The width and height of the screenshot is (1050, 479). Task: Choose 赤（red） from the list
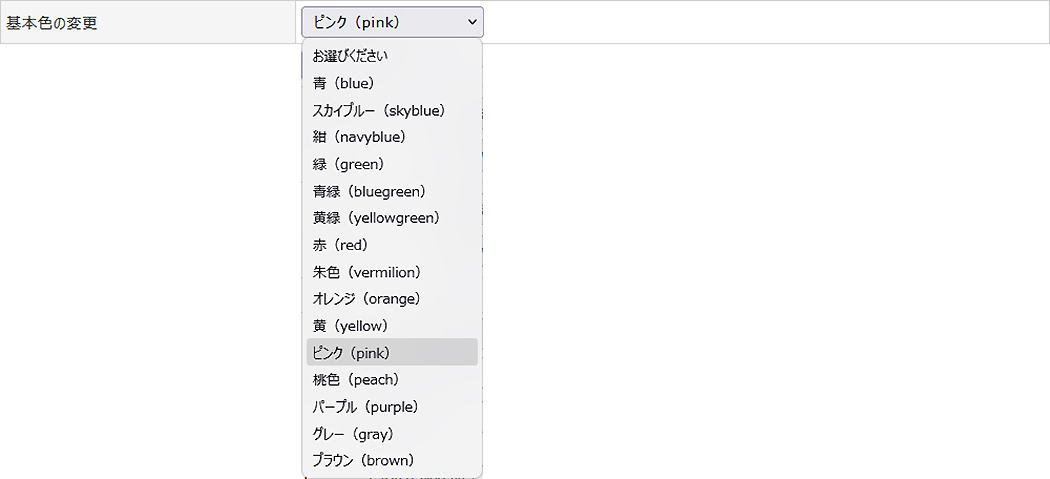pos(392,245)
